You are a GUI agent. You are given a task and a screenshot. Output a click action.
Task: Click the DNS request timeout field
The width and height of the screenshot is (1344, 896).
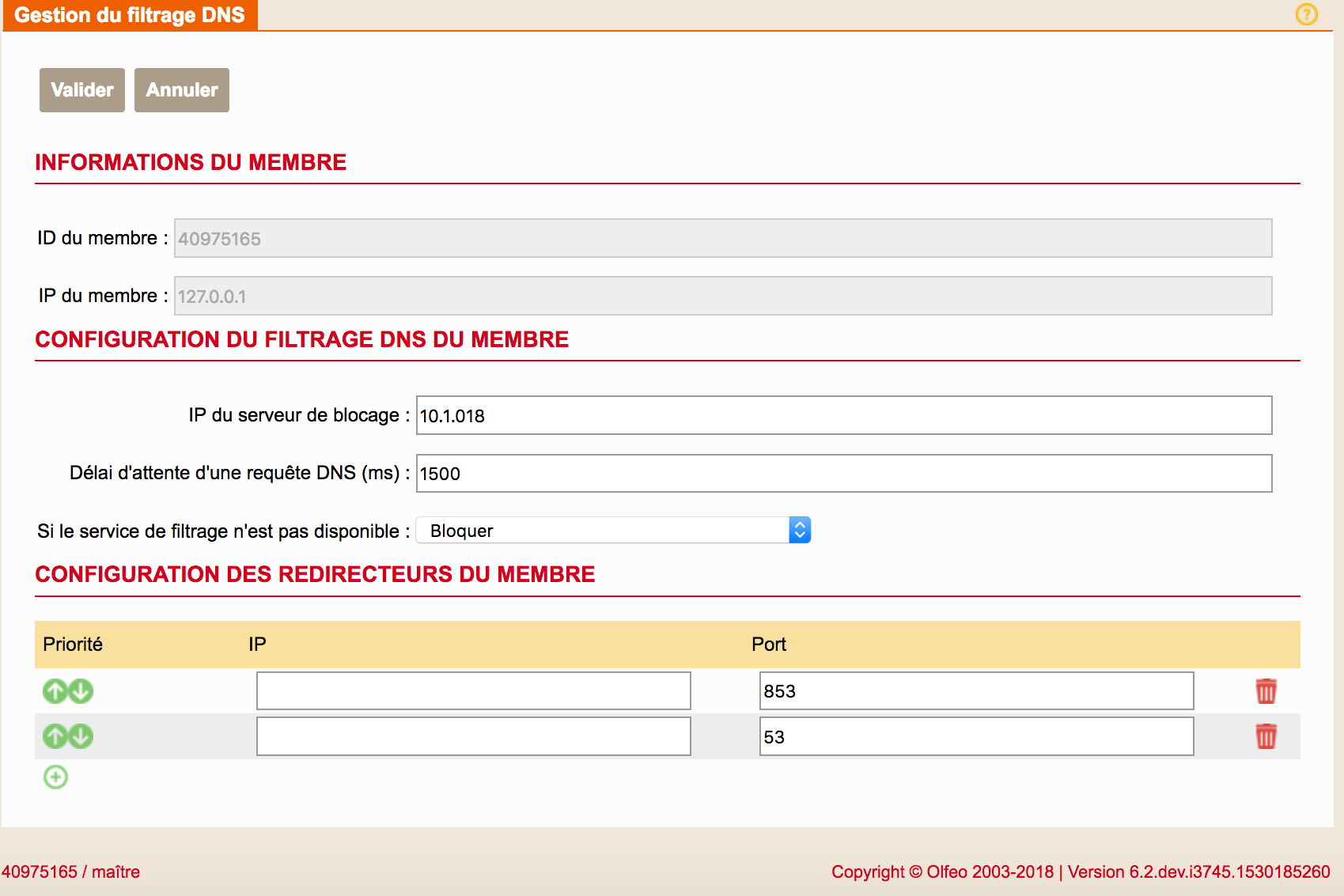coord(843,473)
